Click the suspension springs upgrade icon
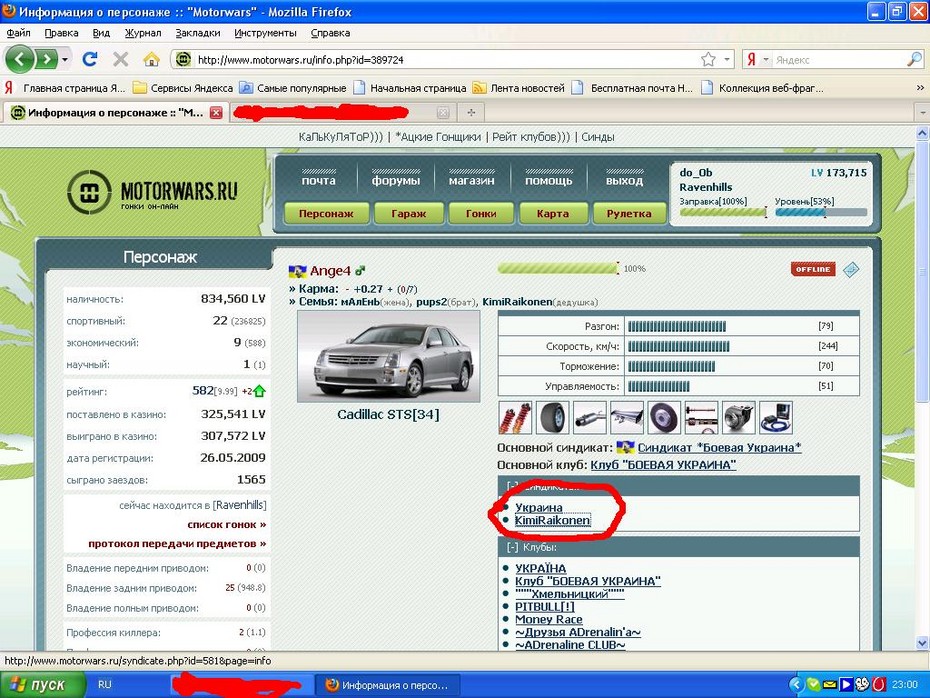The image size is (930, 698). (514, 417)
